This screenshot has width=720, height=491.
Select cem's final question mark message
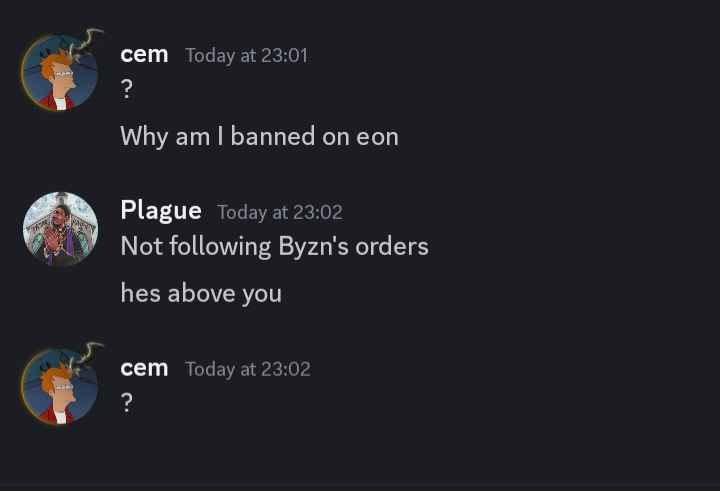[127, 402]
